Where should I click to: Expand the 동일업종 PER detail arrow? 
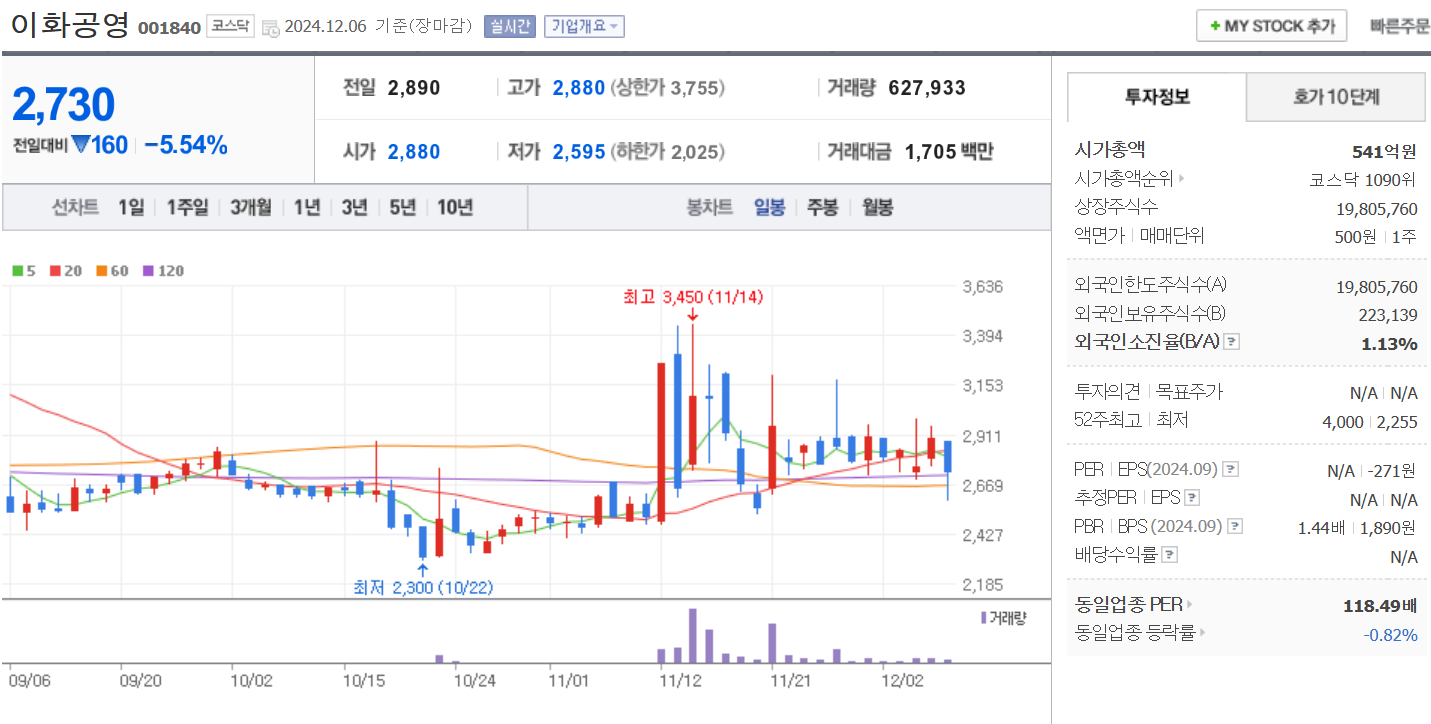pos(1188,604)
